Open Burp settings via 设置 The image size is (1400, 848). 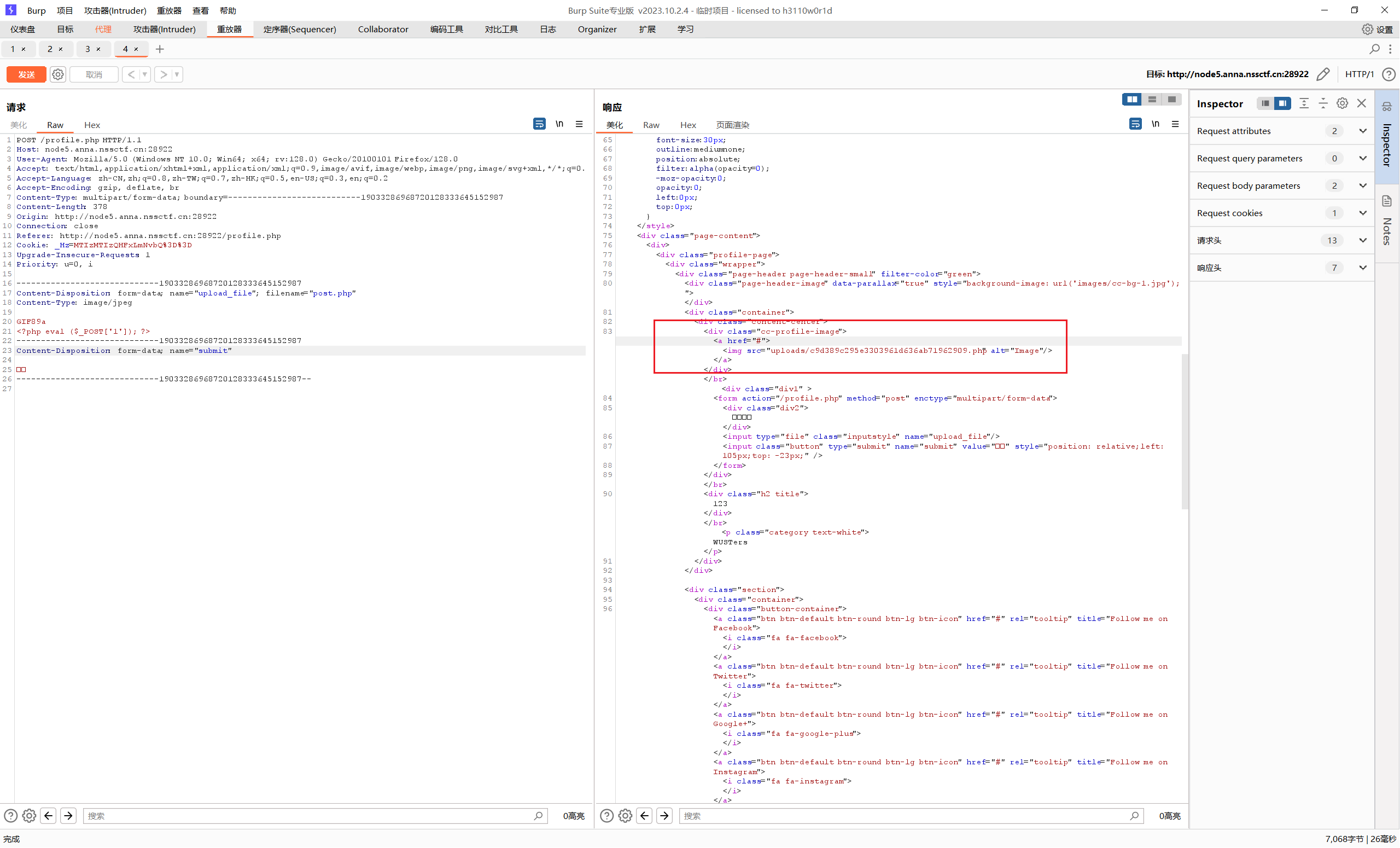tap(1378, 29)
